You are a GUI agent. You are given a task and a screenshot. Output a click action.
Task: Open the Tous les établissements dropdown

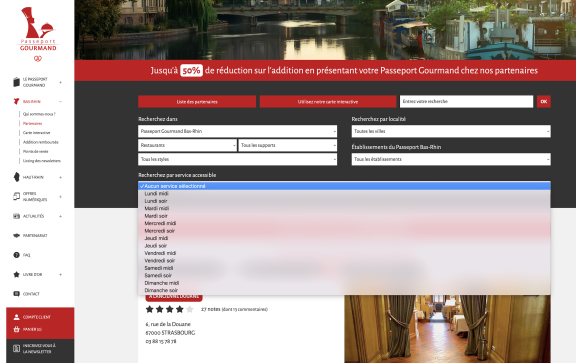tap(451, 159)
